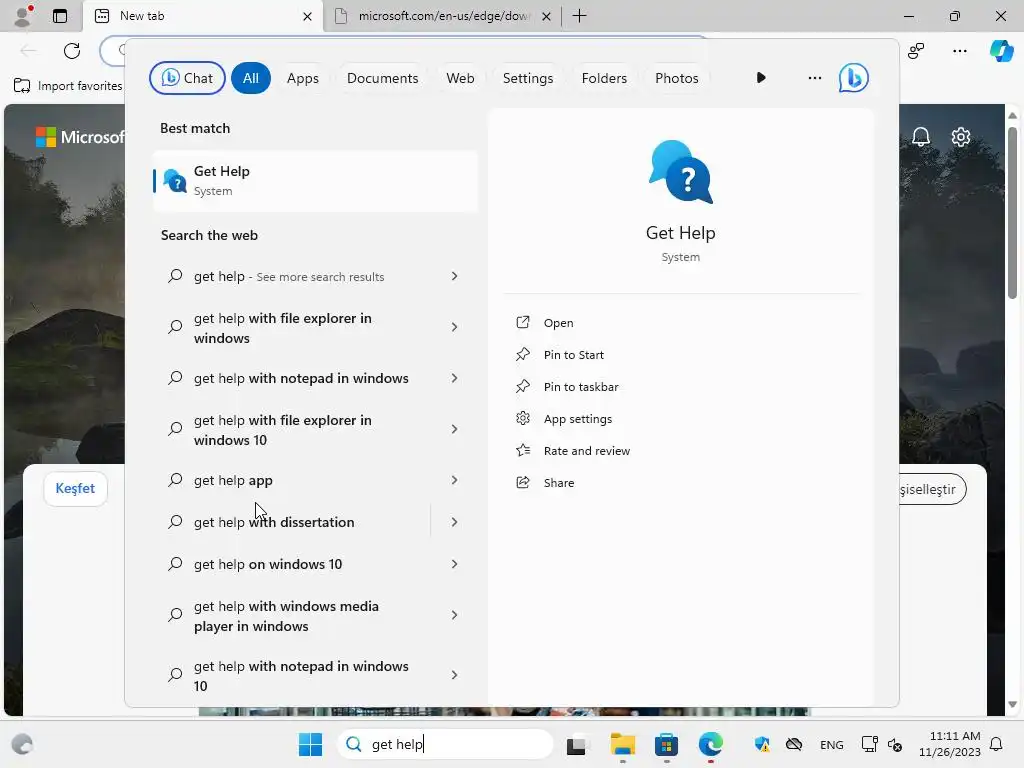
Task: Open Edge tab actions menu icon
Action: (x=60, y=16)
